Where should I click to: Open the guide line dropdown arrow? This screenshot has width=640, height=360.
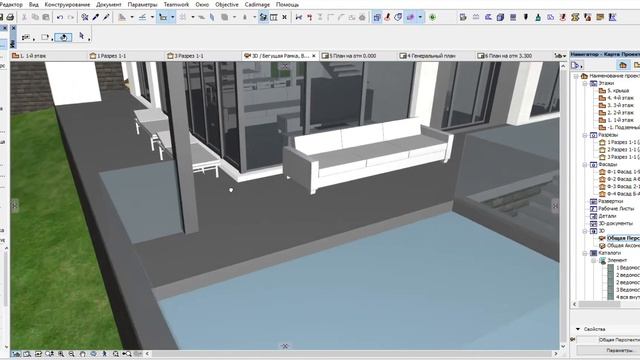pos(152,17)
